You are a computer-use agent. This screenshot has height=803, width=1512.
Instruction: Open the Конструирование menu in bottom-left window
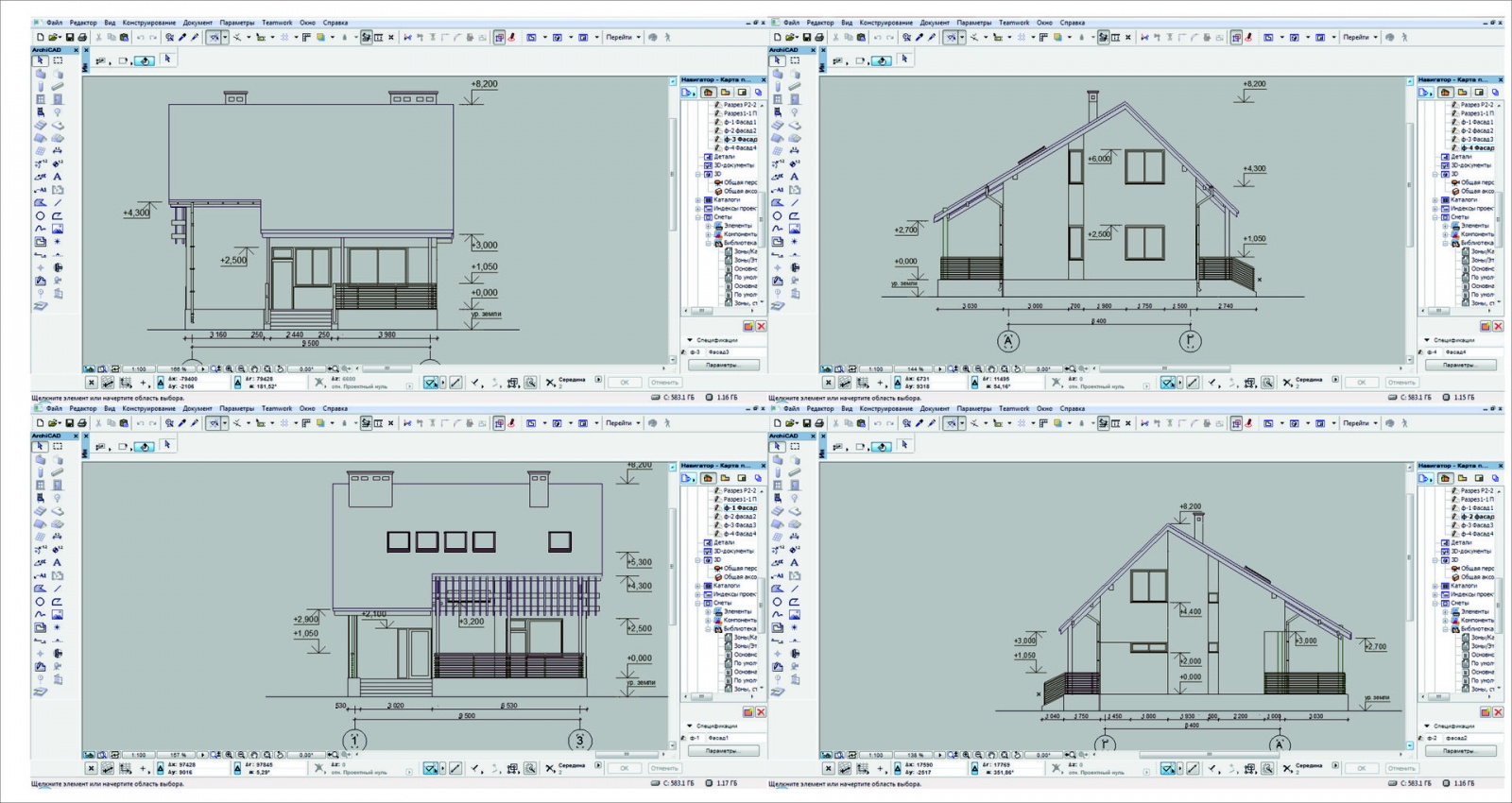[x=149, y=409]
